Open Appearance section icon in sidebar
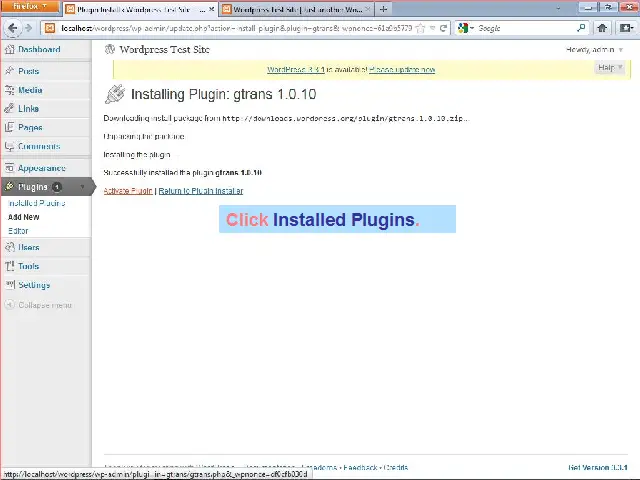Viewport: 640px width, 480px height. (9, 168)
